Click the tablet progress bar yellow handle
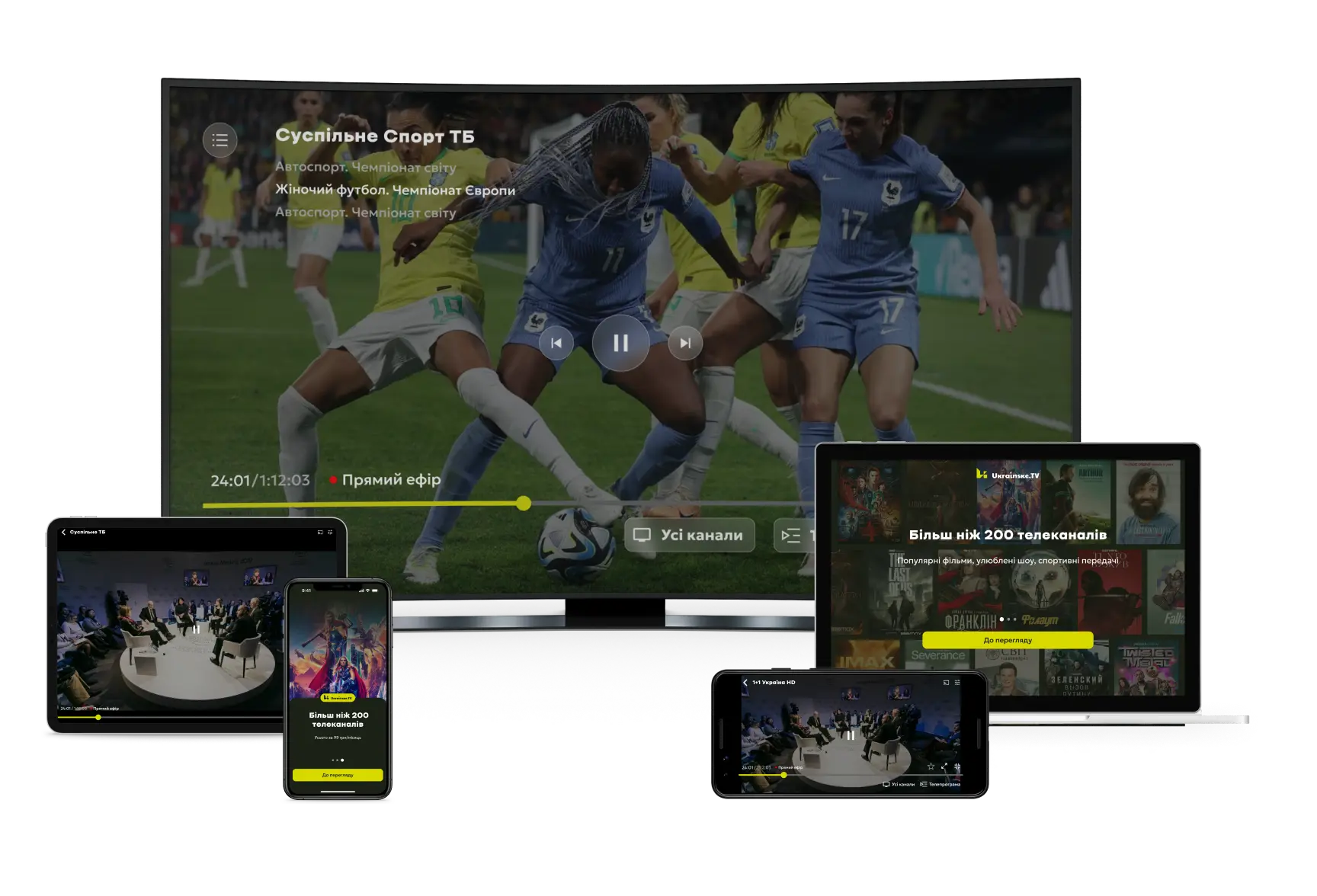 pyautogui.click(x=98, y=717)
